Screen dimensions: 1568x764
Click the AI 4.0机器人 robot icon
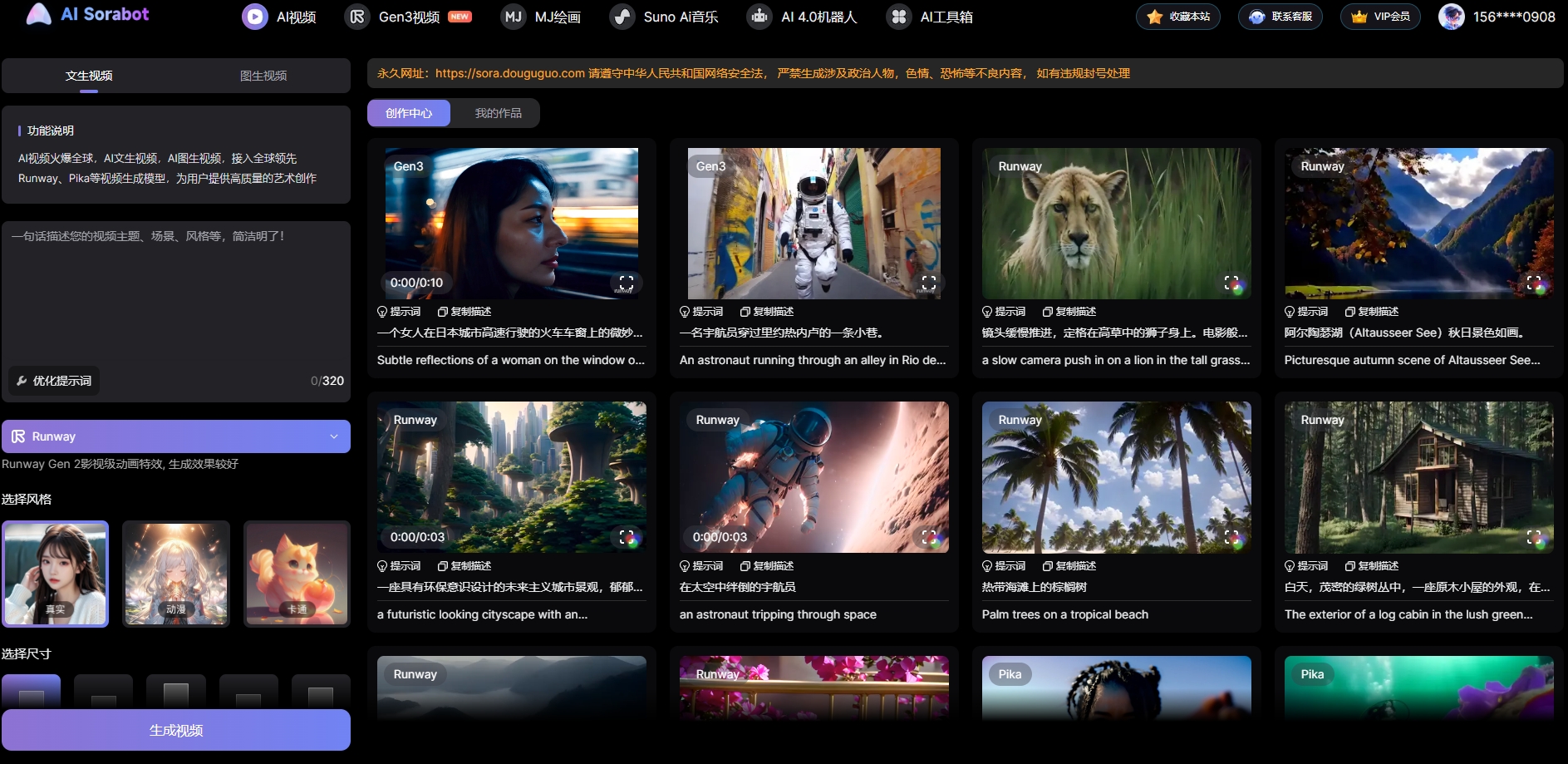click(x=759, y=17)
